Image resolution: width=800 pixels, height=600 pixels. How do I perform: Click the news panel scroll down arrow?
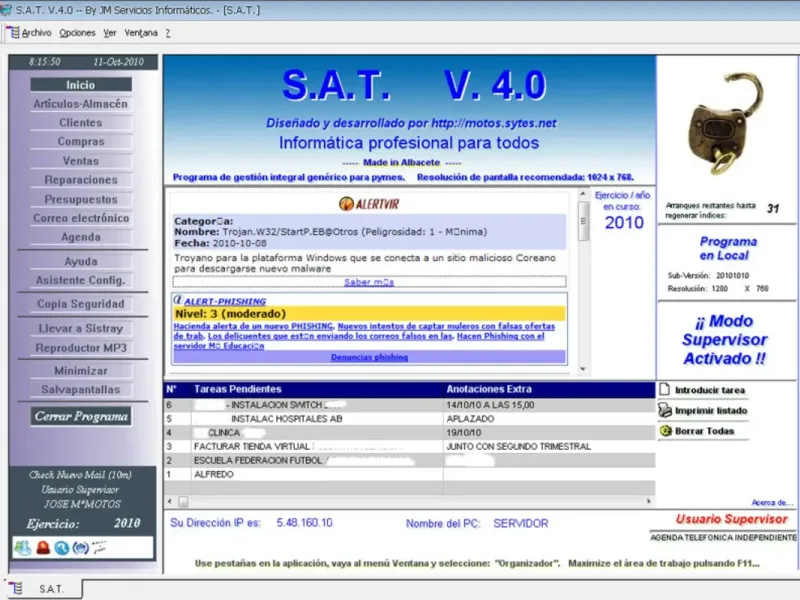click(x=583, y=369)
